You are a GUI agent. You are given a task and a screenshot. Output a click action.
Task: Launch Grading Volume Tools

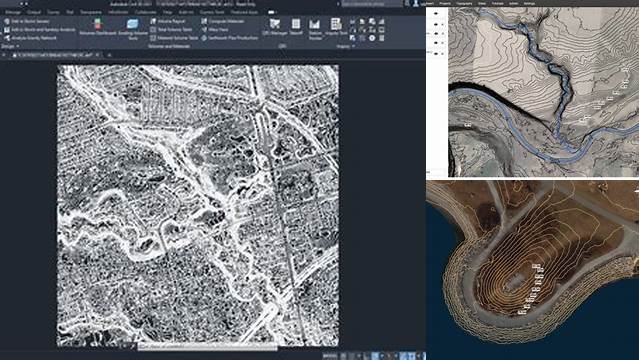(133, 29)
